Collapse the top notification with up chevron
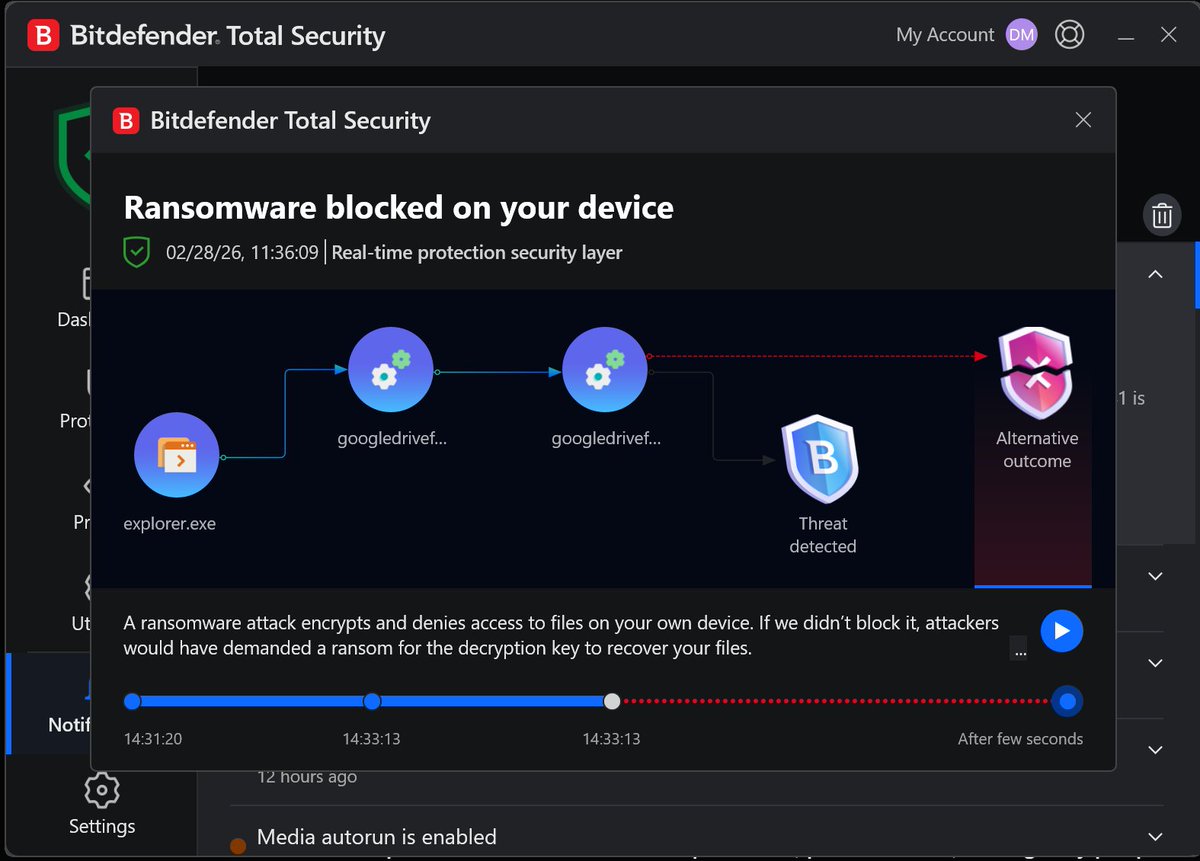 tap(1155, 274)
